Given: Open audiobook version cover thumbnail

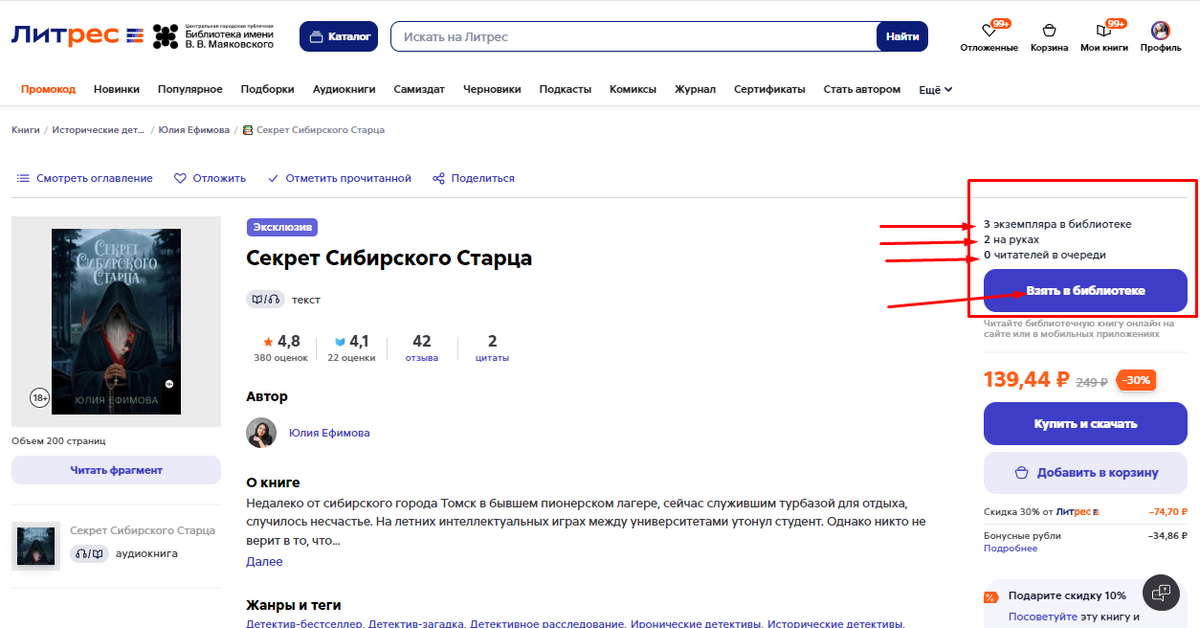Looking at the screenshot, I should [35, 545].
